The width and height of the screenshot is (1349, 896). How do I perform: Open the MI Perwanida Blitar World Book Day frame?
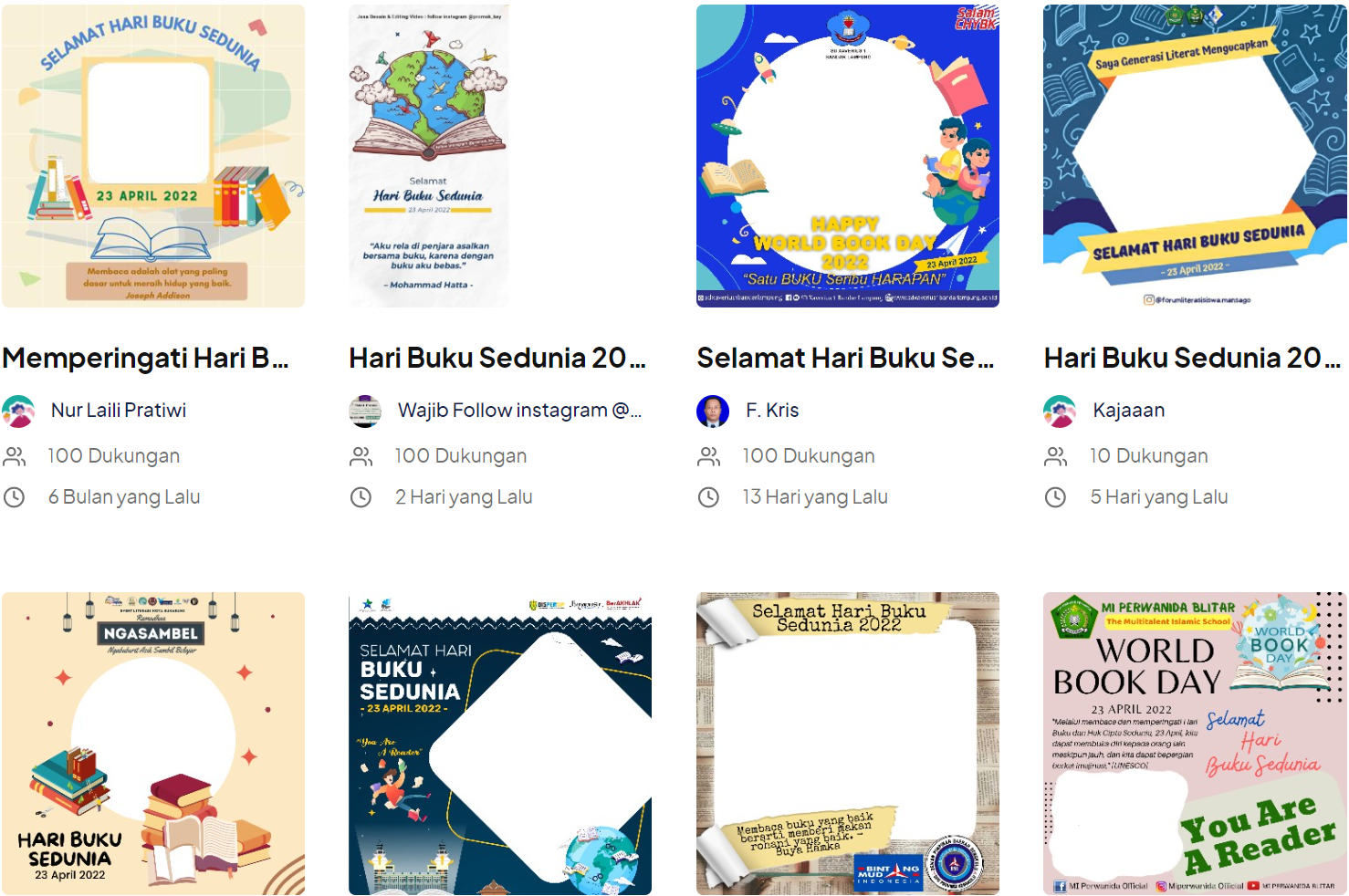tap(1195, 744)
